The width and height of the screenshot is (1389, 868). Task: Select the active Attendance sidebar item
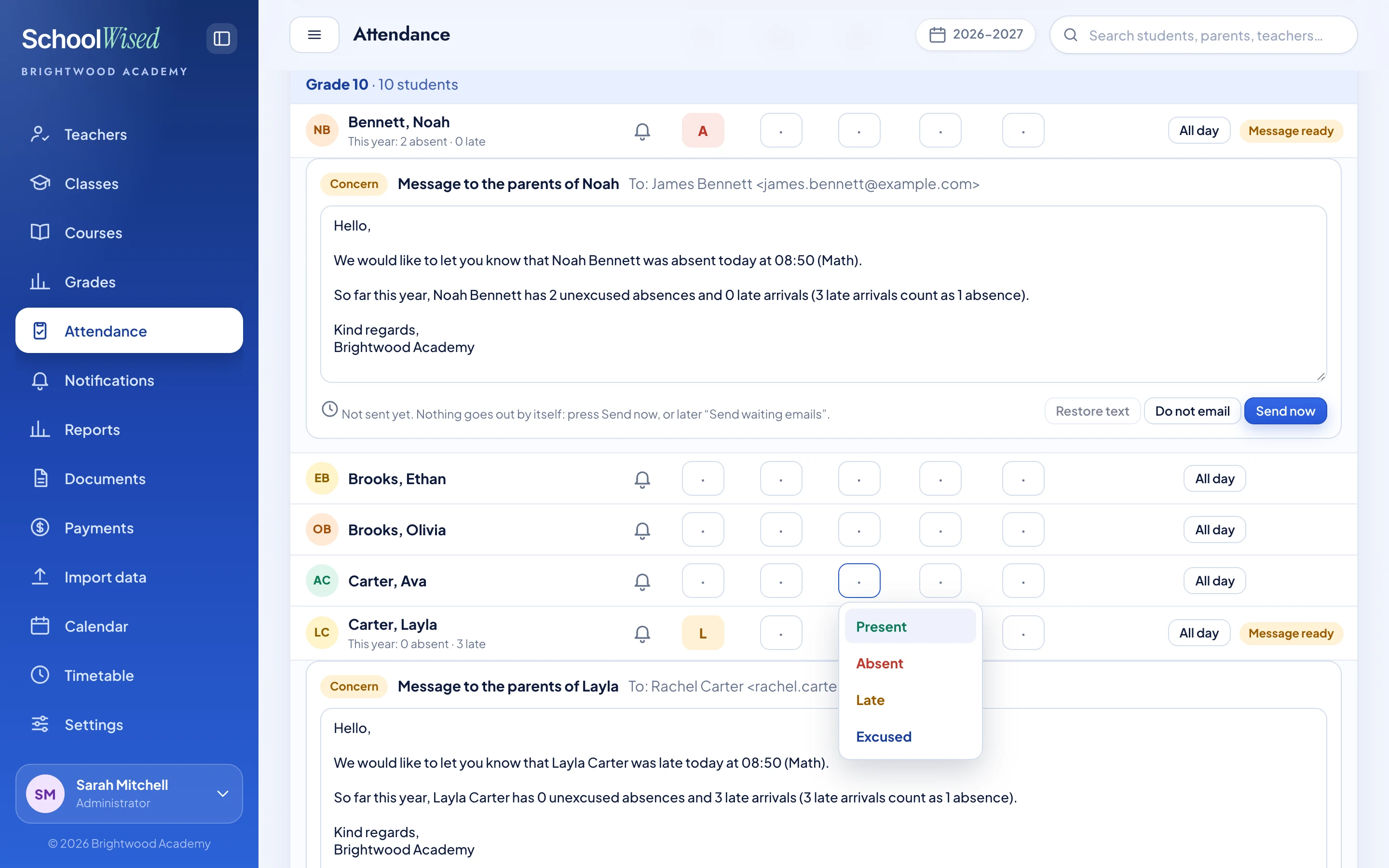(x=129, y=331)
